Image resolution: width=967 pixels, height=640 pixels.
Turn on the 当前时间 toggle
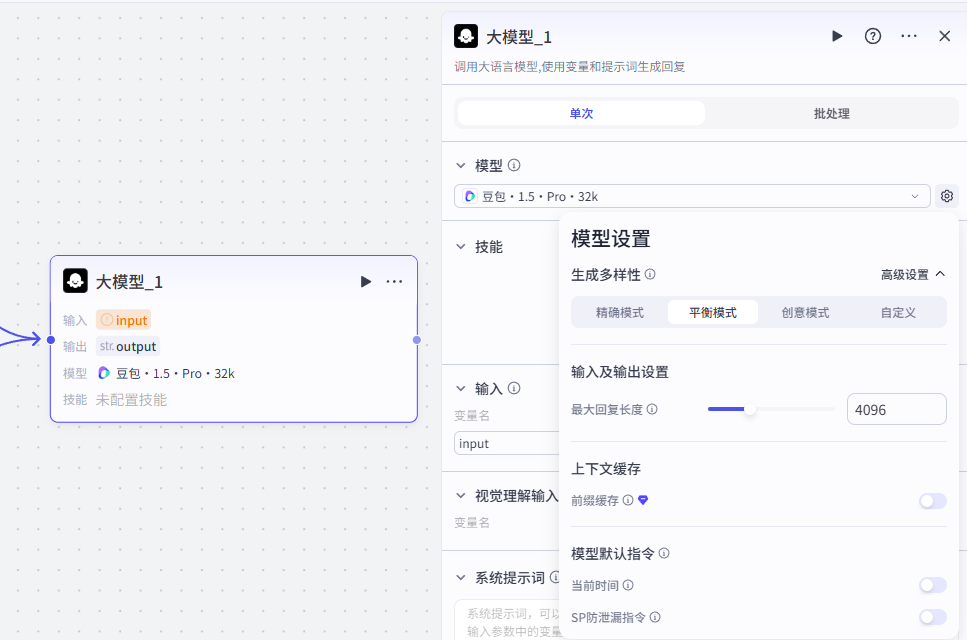932,585
